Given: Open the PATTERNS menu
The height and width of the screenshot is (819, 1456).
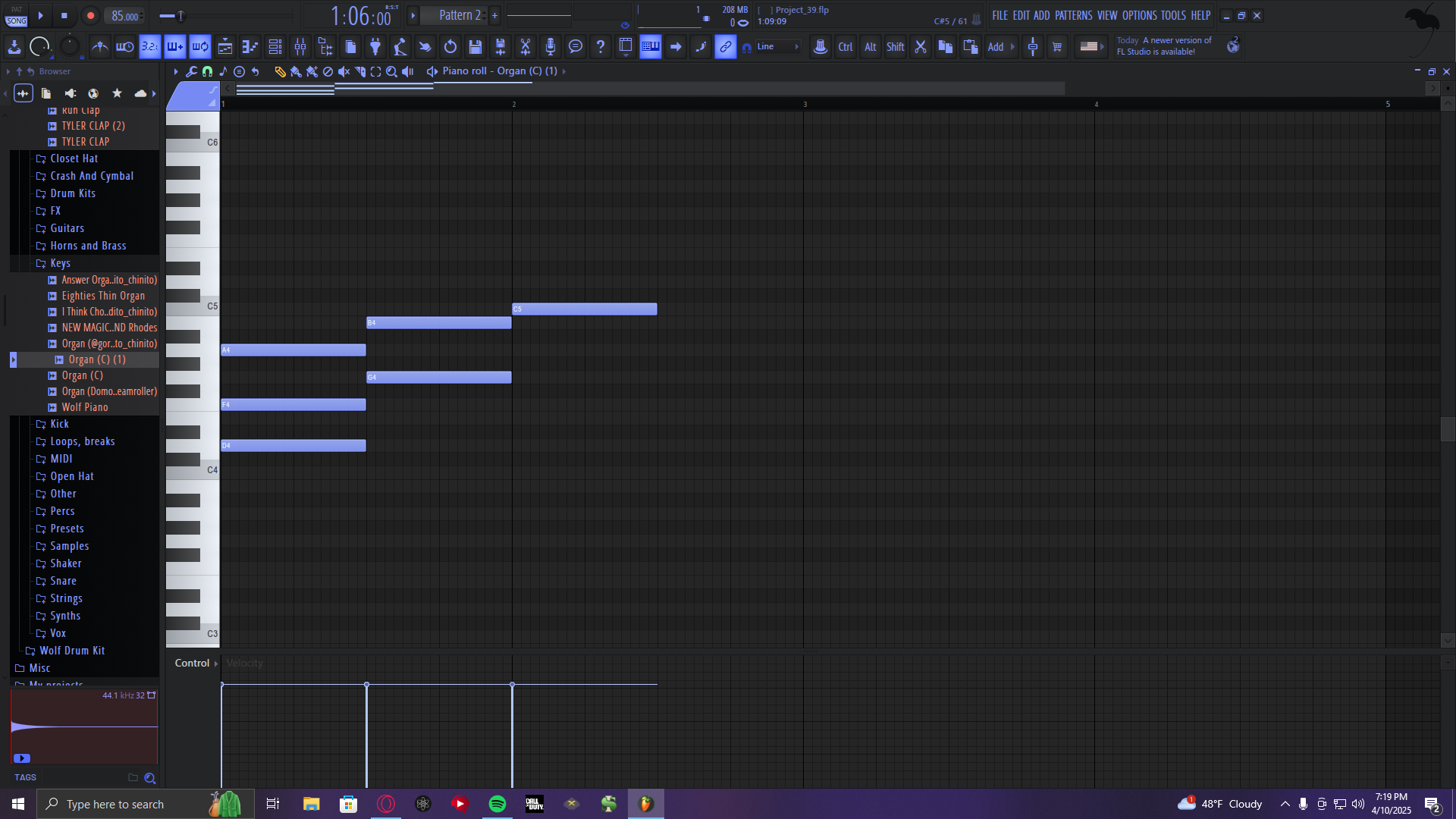Looking at the screenshot, I should (1073, 15).
